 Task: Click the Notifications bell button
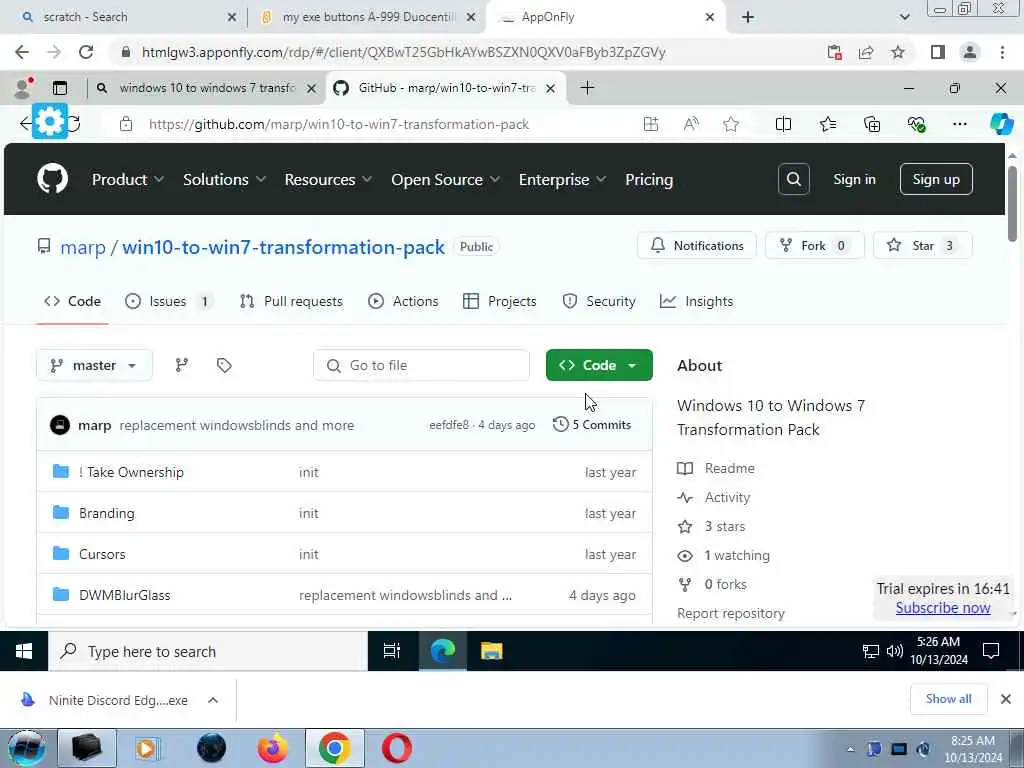click(697, 246)
